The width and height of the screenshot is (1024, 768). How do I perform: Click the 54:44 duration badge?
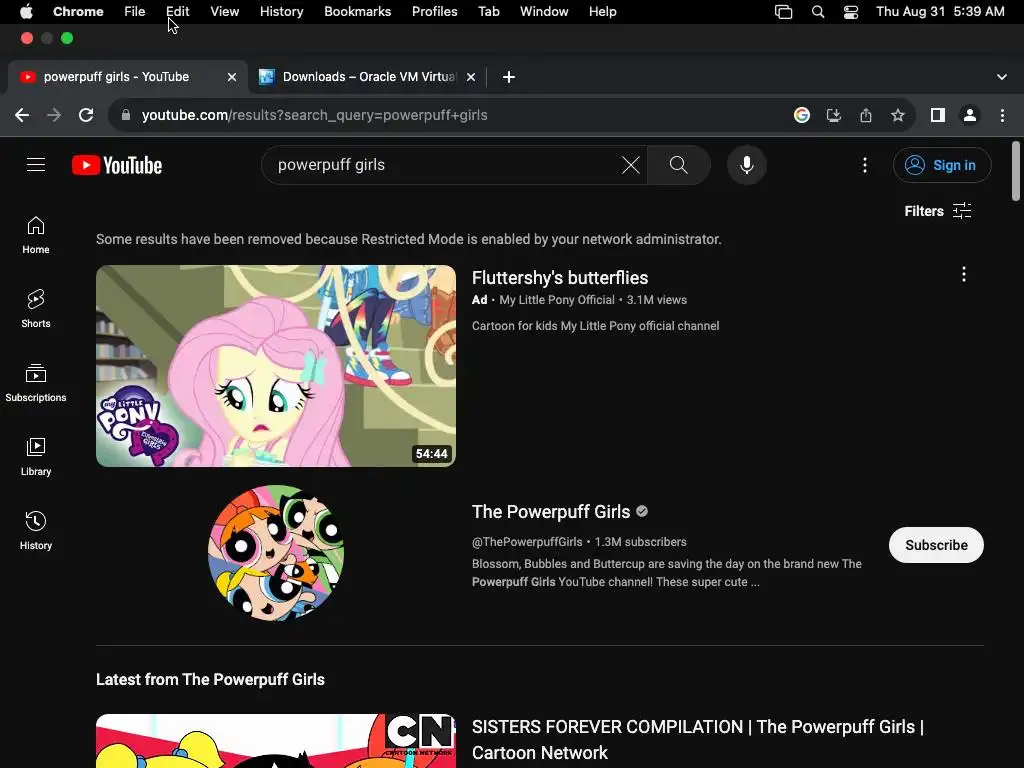[432, 454]
